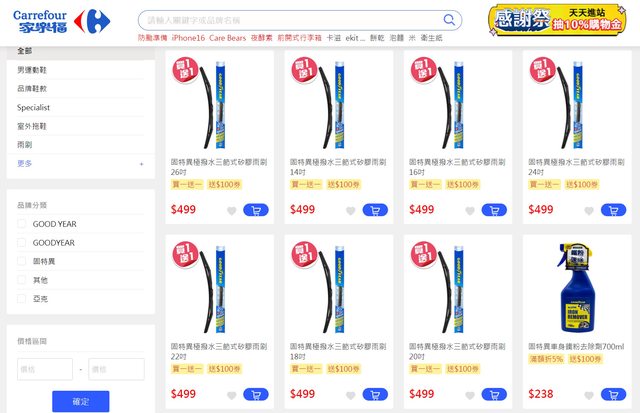Focus the minimum price input field
Viewport: 640px width, 413px height.
45,369
